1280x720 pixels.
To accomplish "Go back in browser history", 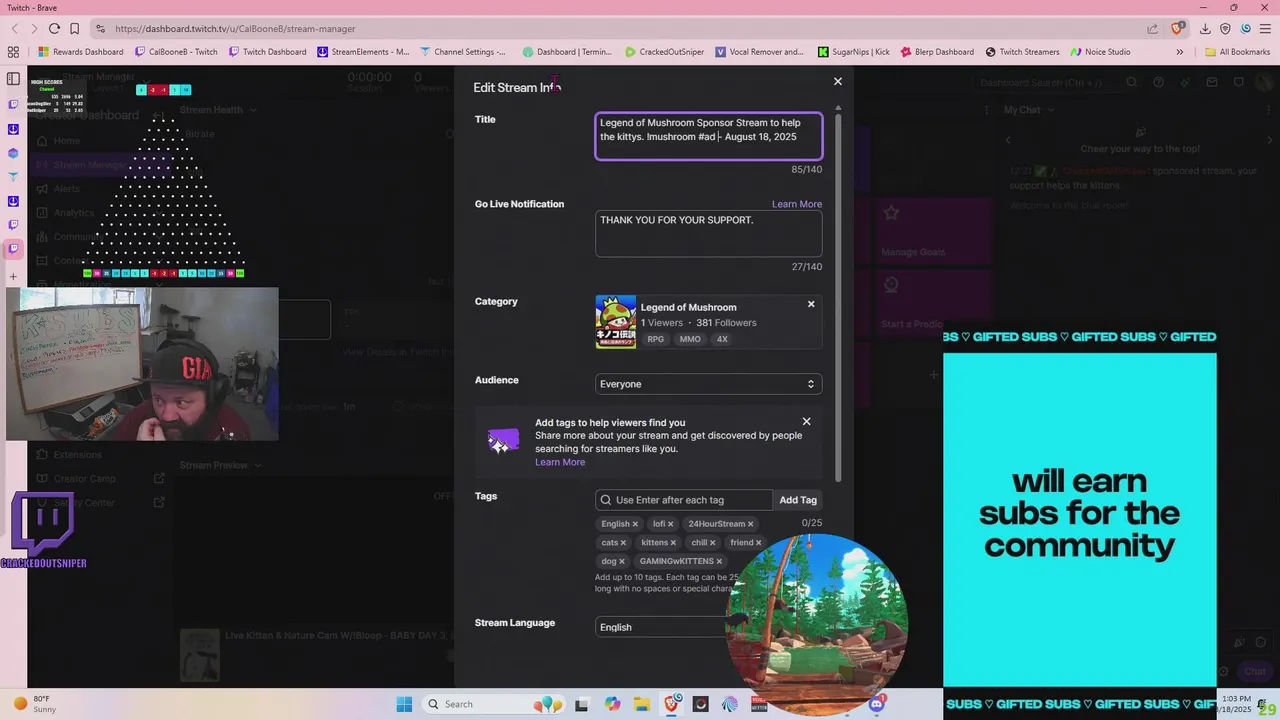I will pyautogui.click(x=13, y=28).
